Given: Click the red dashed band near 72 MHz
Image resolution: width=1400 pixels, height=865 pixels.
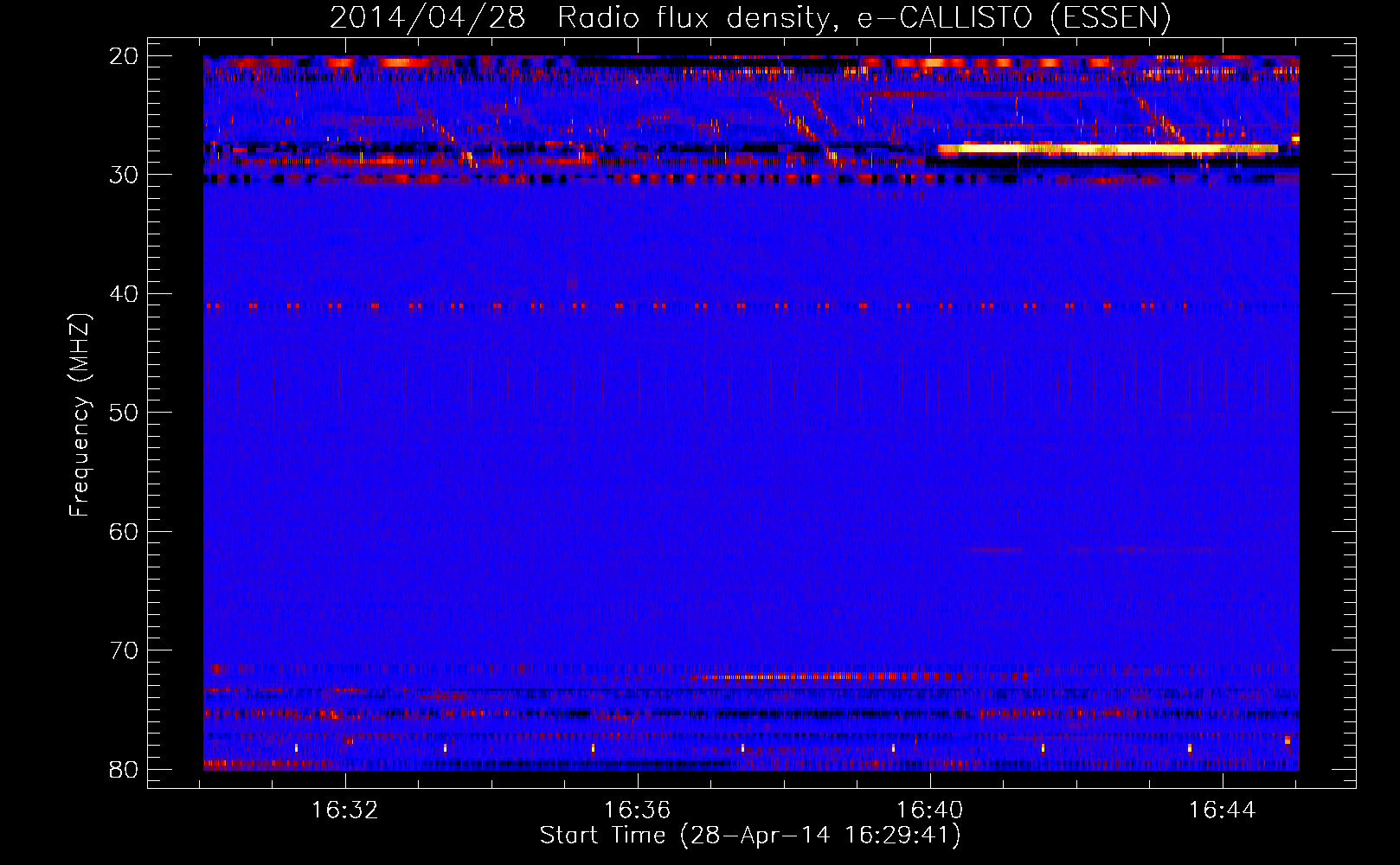Looking at the screenshot, I should click(865, 676).
